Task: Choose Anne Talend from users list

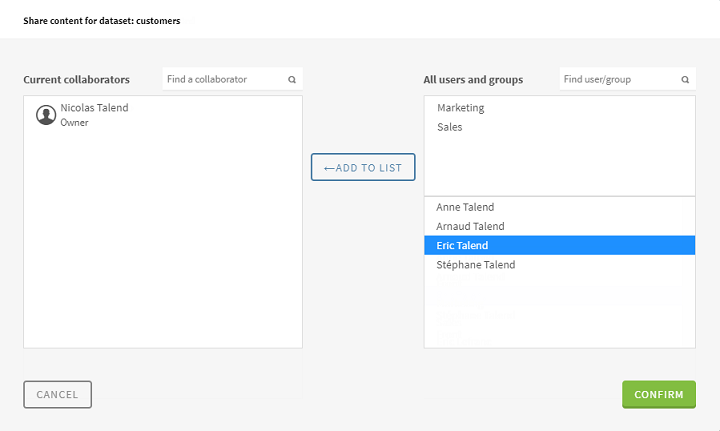Action: (465, 207)
